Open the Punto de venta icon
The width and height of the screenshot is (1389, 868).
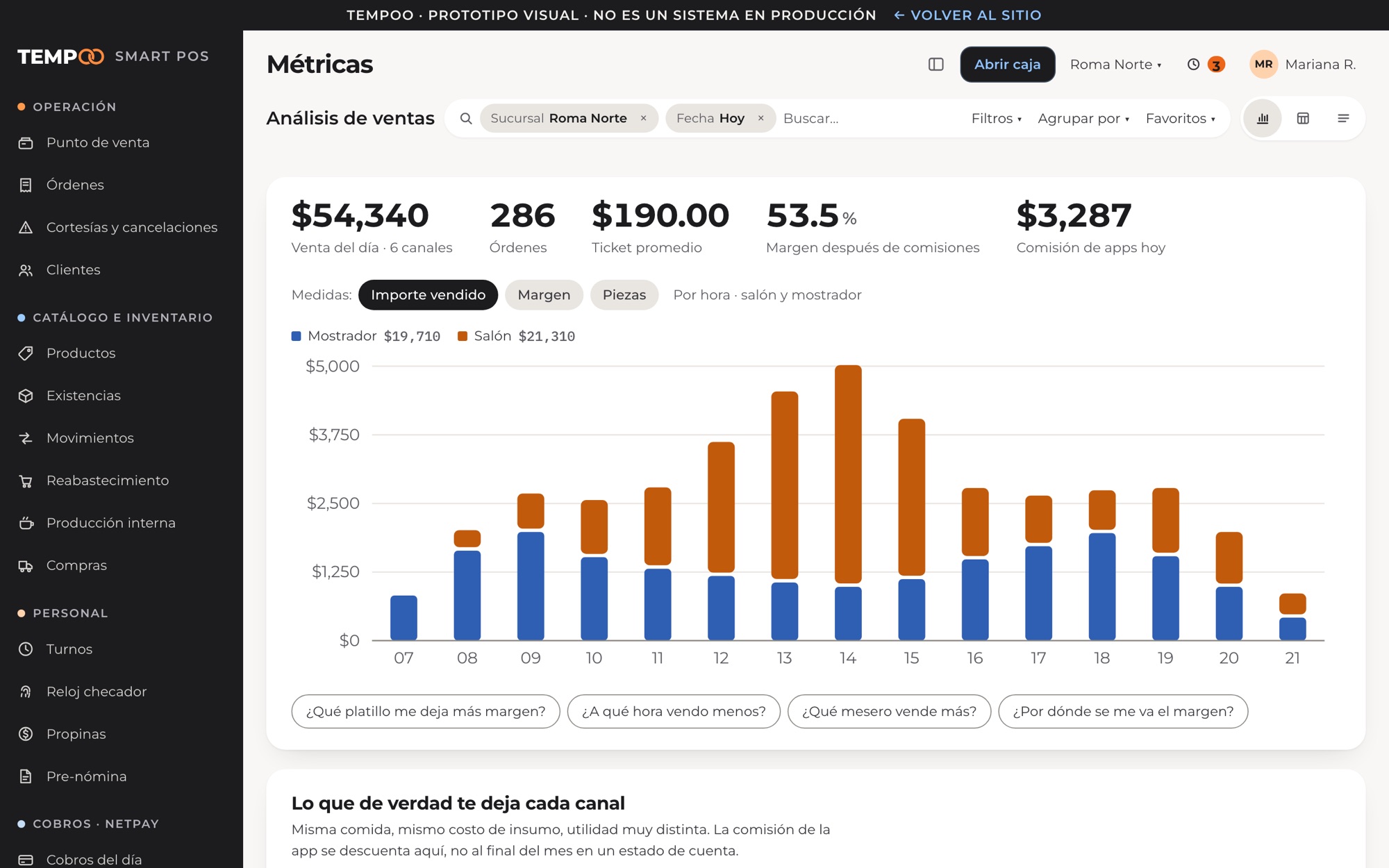coord(26,143)
